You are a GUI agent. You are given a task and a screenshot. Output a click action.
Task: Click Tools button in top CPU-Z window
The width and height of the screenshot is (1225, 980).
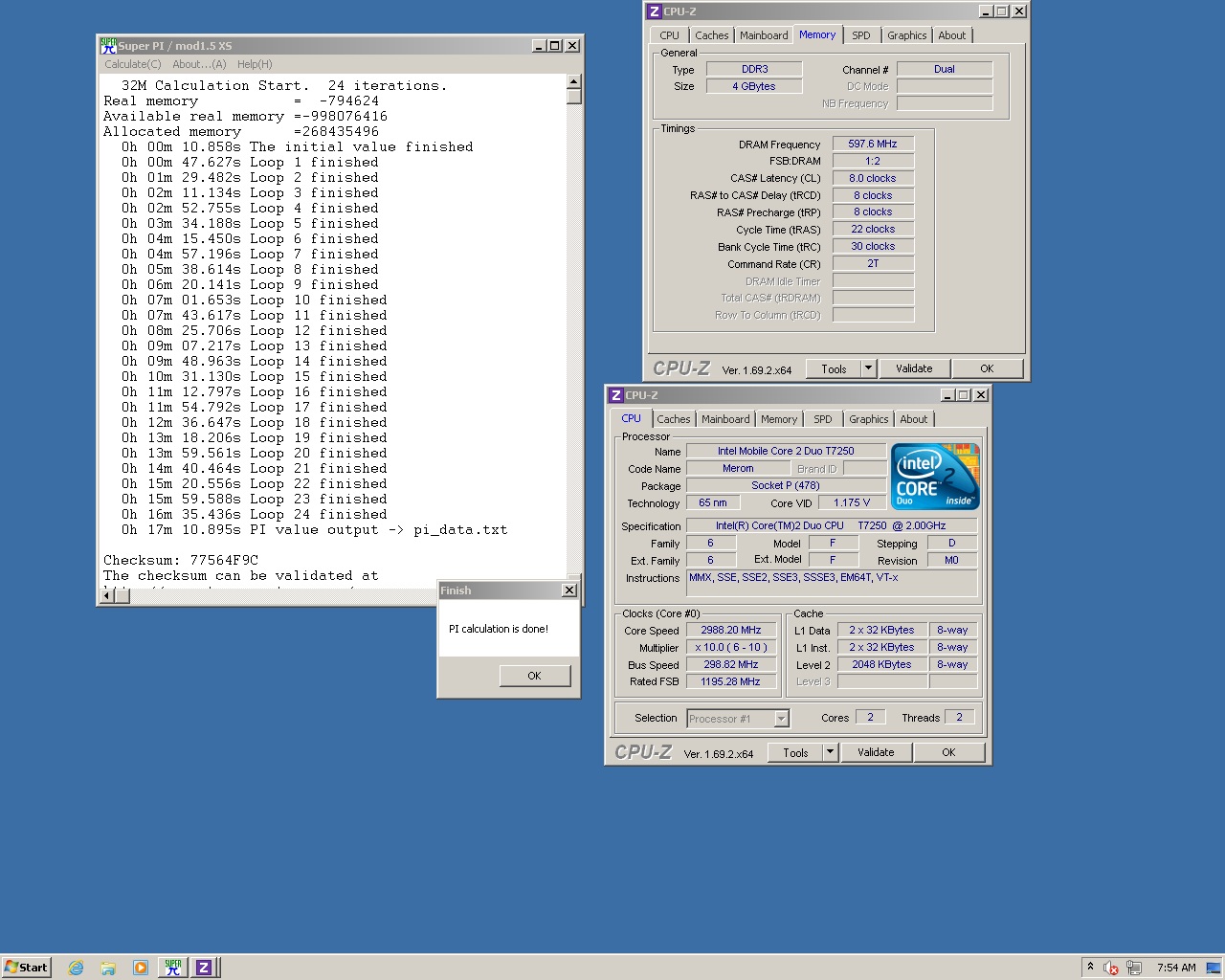(834, 368)
